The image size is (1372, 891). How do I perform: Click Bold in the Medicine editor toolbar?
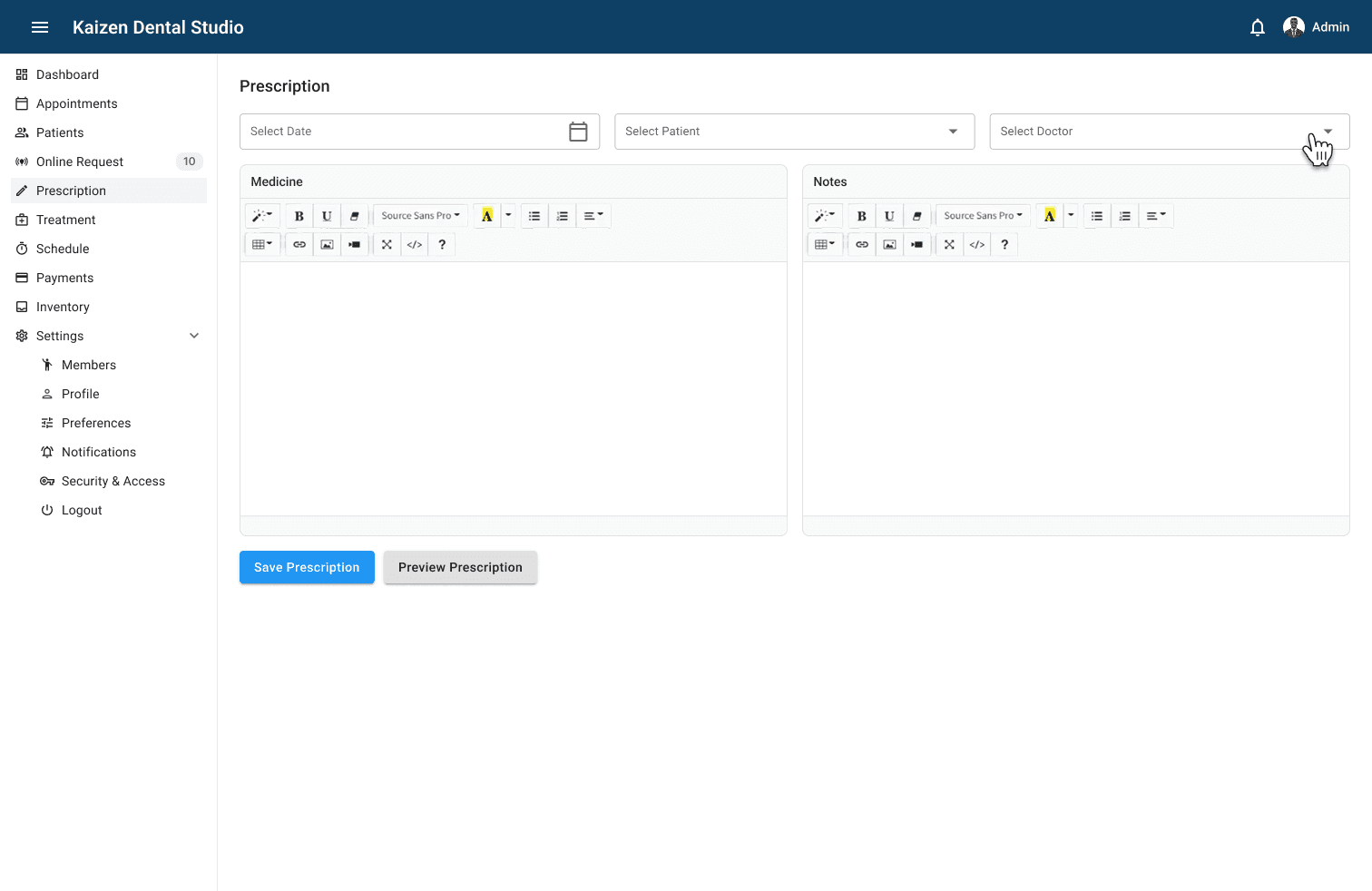pyautogui.click(x=299, y=216)
